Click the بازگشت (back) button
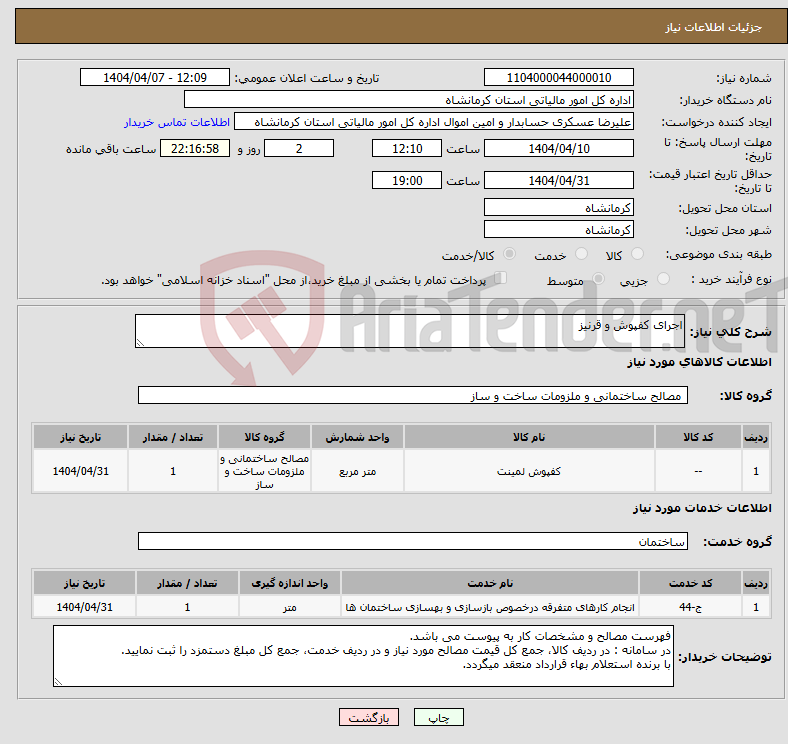Image resolution: width=788 pixels, height=744 pixels. coord(369,717)
